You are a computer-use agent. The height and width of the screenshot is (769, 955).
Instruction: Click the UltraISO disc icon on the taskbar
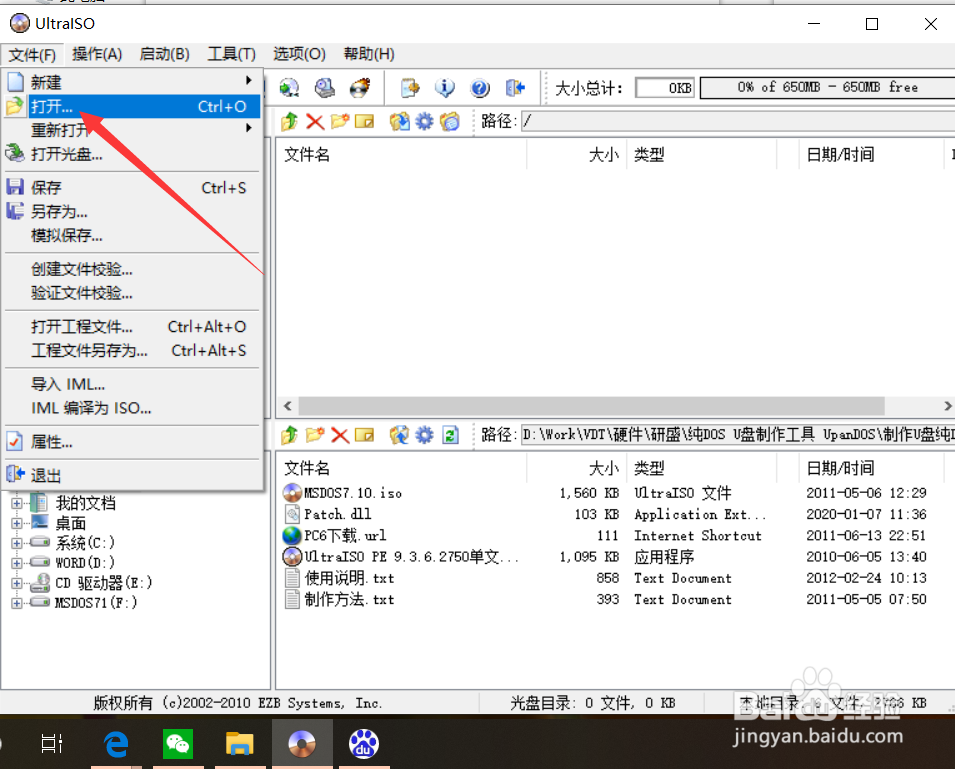(302, 743)
